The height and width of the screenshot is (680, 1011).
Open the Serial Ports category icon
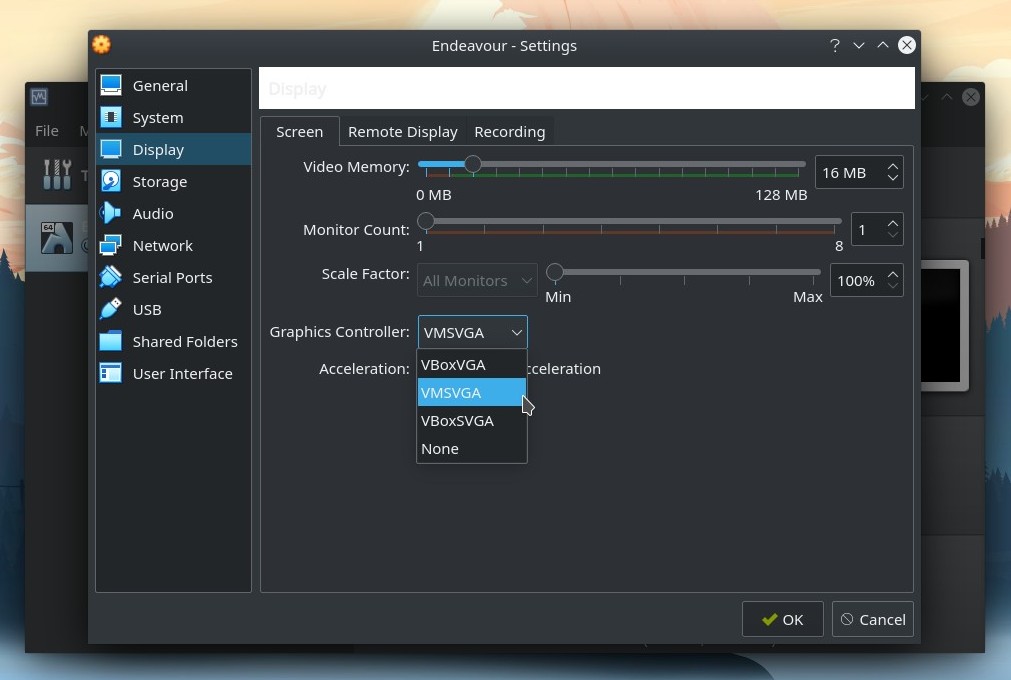pyautogui.click(x=111, y=277)
